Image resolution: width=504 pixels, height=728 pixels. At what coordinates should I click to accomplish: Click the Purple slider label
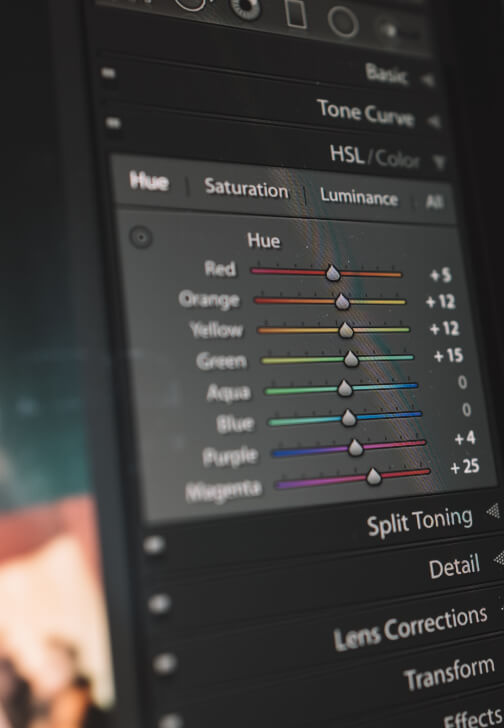230,457
